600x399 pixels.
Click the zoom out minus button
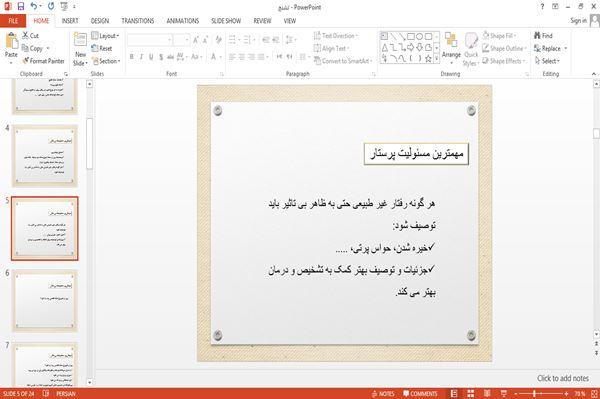[x=515, y=393]
